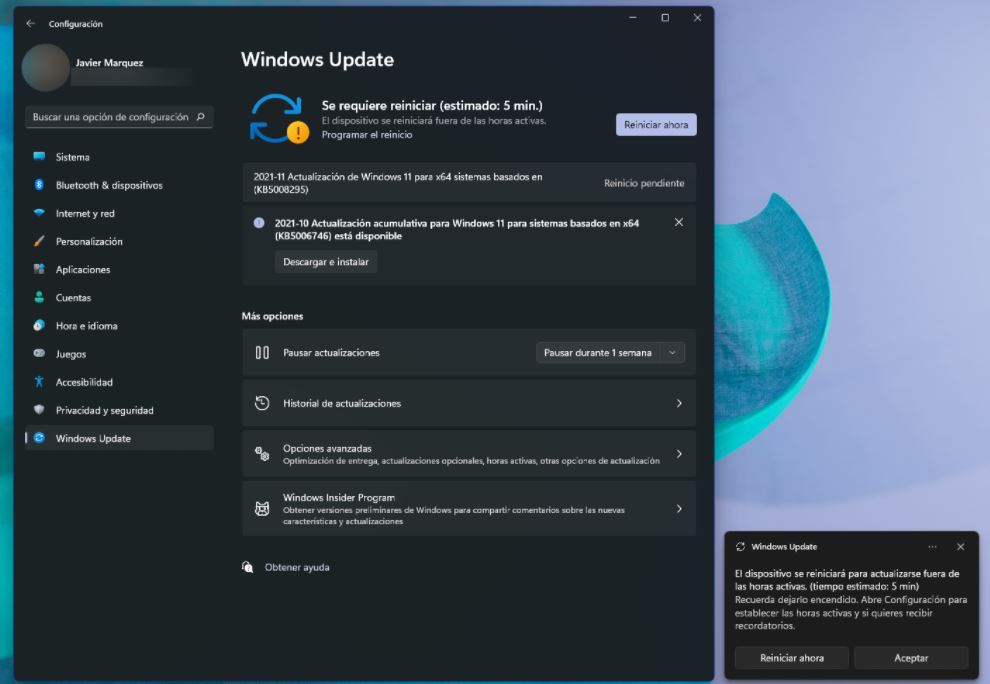Click the Historial de actualizaciones clock icon
This screenshot has width=990, height=684.
[x=262, y=403]
